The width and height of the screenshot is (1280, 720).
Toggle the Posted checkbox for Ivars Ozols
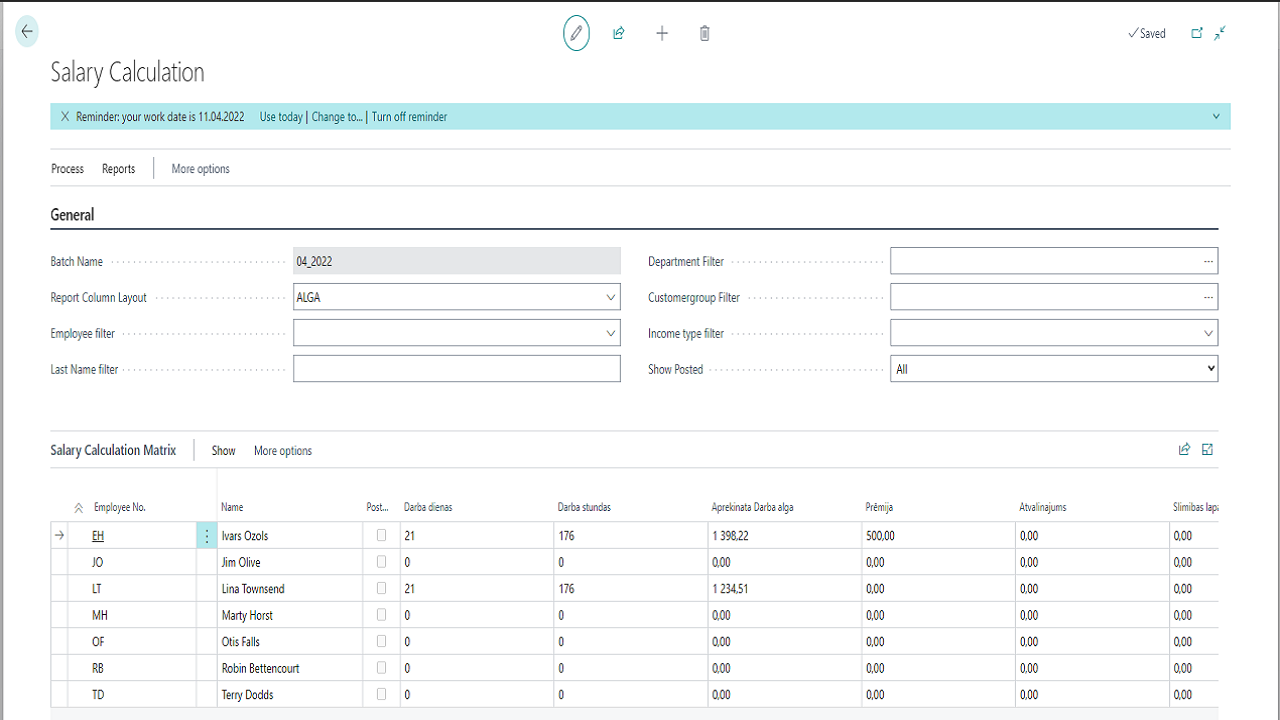click(x=381, y=536)
